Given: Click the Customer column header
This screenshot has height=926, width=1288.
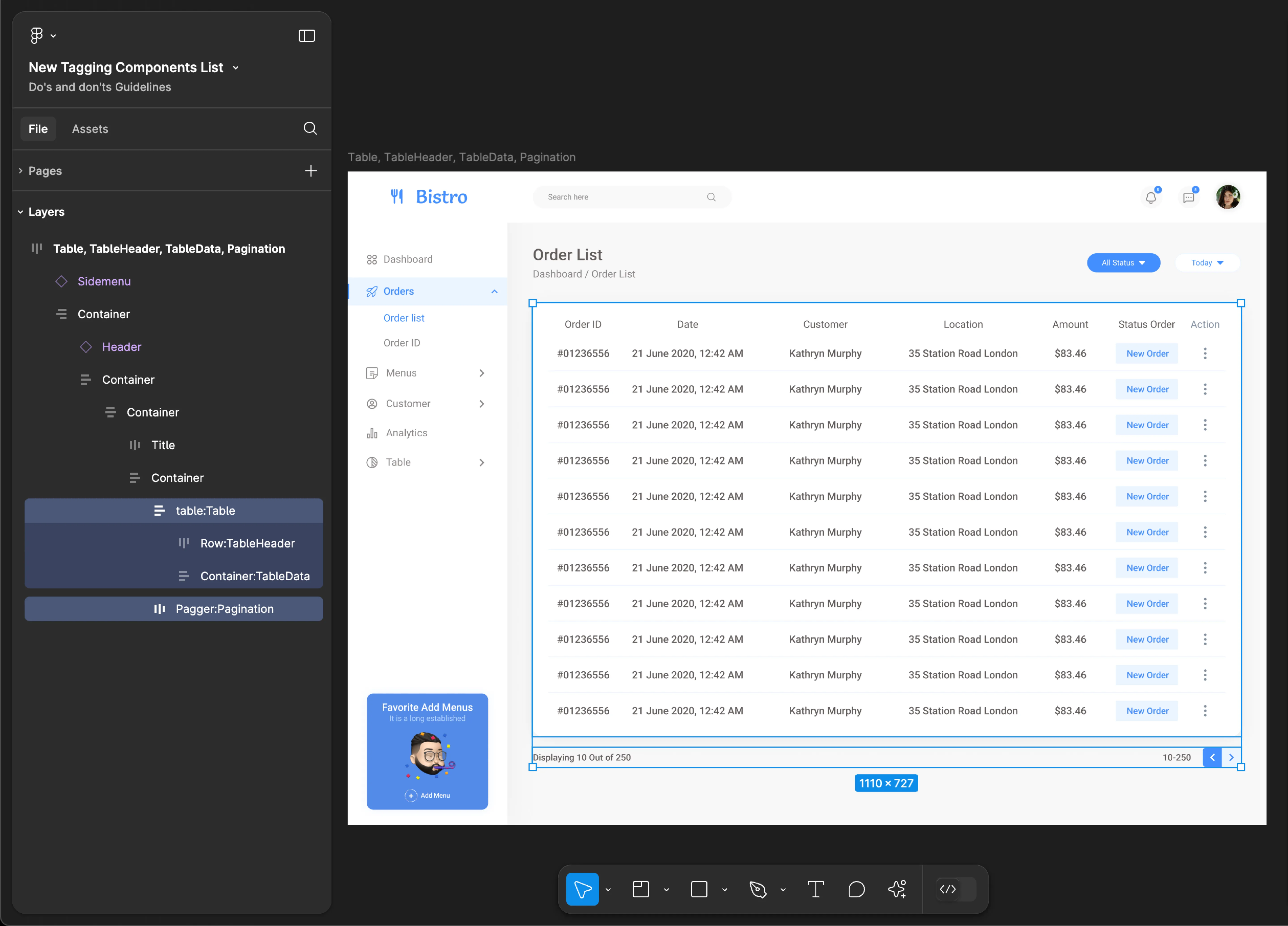Looking at the screenshot, I should pyautogui.click(x=825, y=324).
